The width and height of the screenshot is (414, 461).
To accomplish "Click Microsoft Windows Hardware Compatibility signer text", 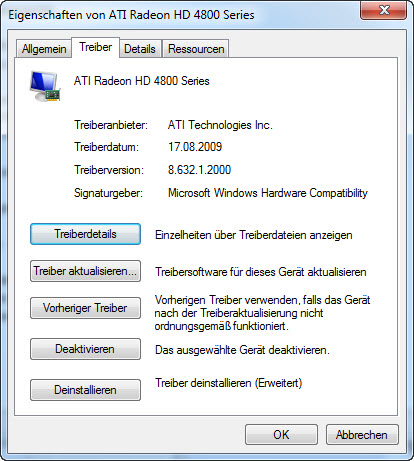I will pyautogui.click(x=268, y=193).
